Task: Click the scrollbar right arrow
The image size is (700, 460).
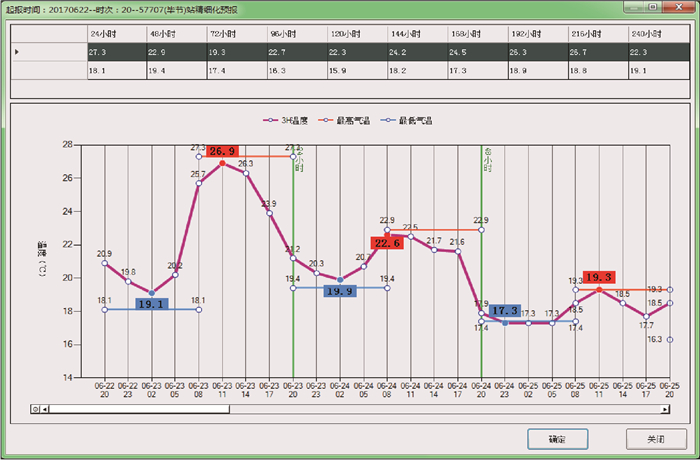Action: coord(665,409)
